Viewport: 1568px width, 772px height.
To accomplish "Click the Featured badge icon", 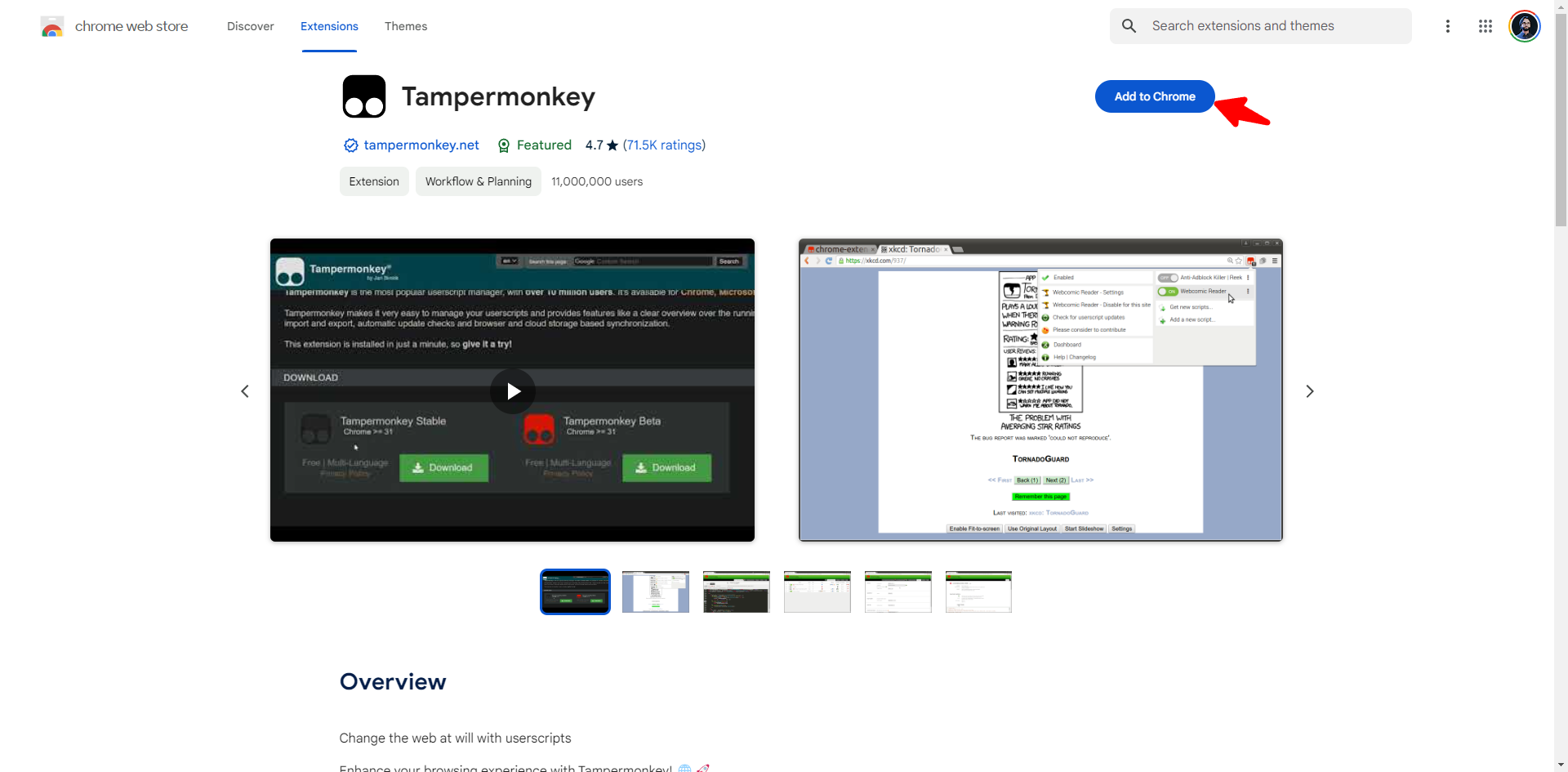I will pos(504,145).
